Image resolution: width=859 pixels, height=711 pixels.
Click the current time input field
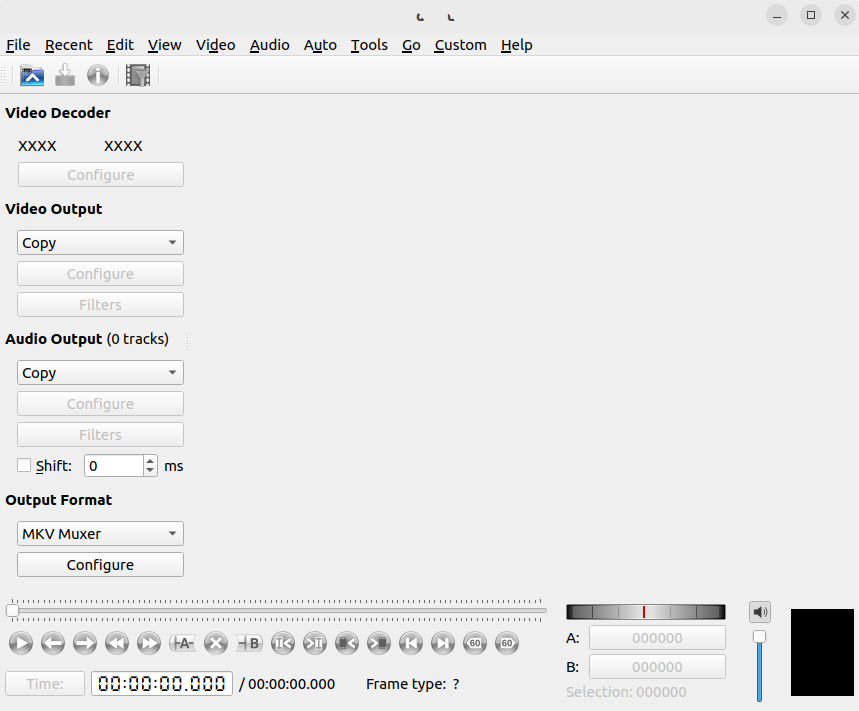point(162,684)
